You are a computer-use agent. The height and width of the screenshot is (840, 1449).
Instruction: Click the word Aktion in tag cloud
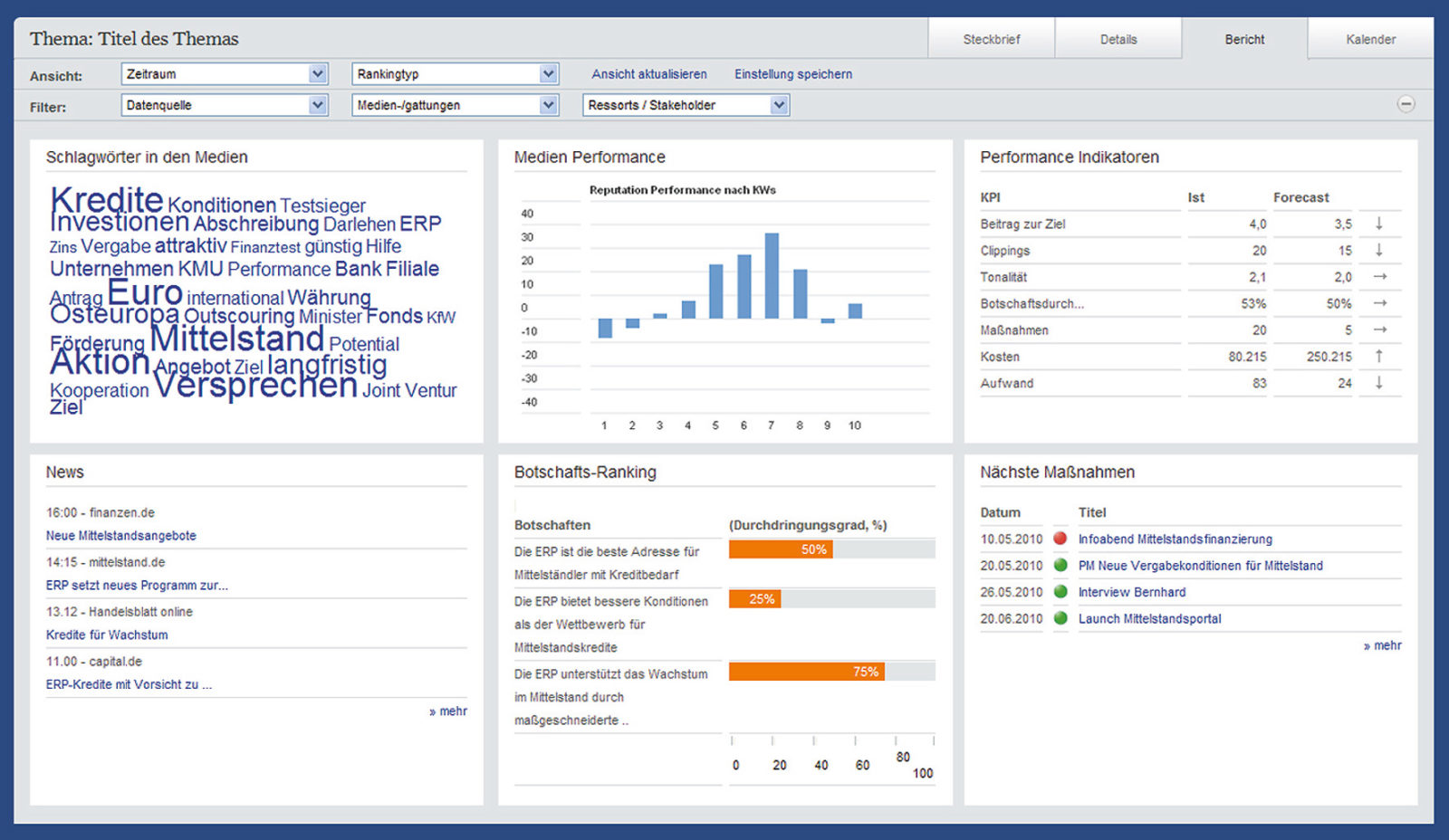click(100, 362)
